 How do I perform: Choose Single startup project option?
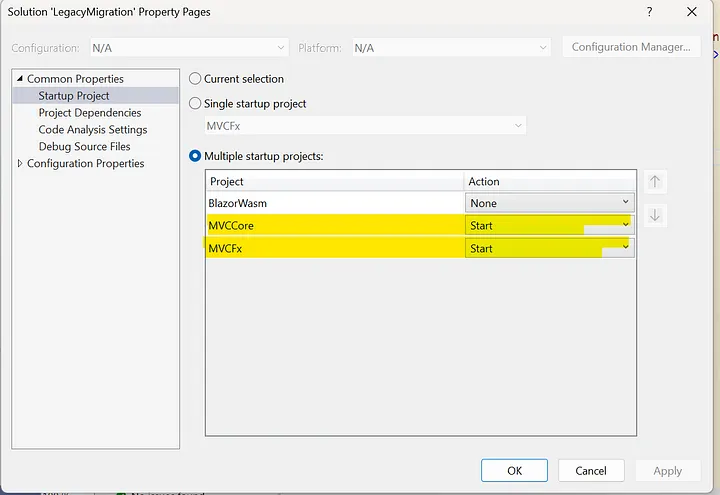click(x=195, y=103)
